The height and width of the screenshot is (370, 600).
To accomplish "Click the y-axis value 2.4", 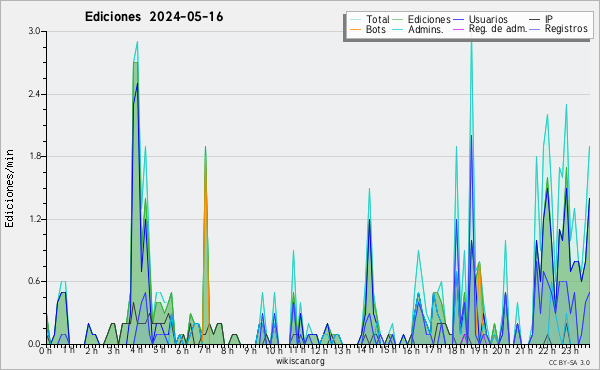I will click(34, 94).
